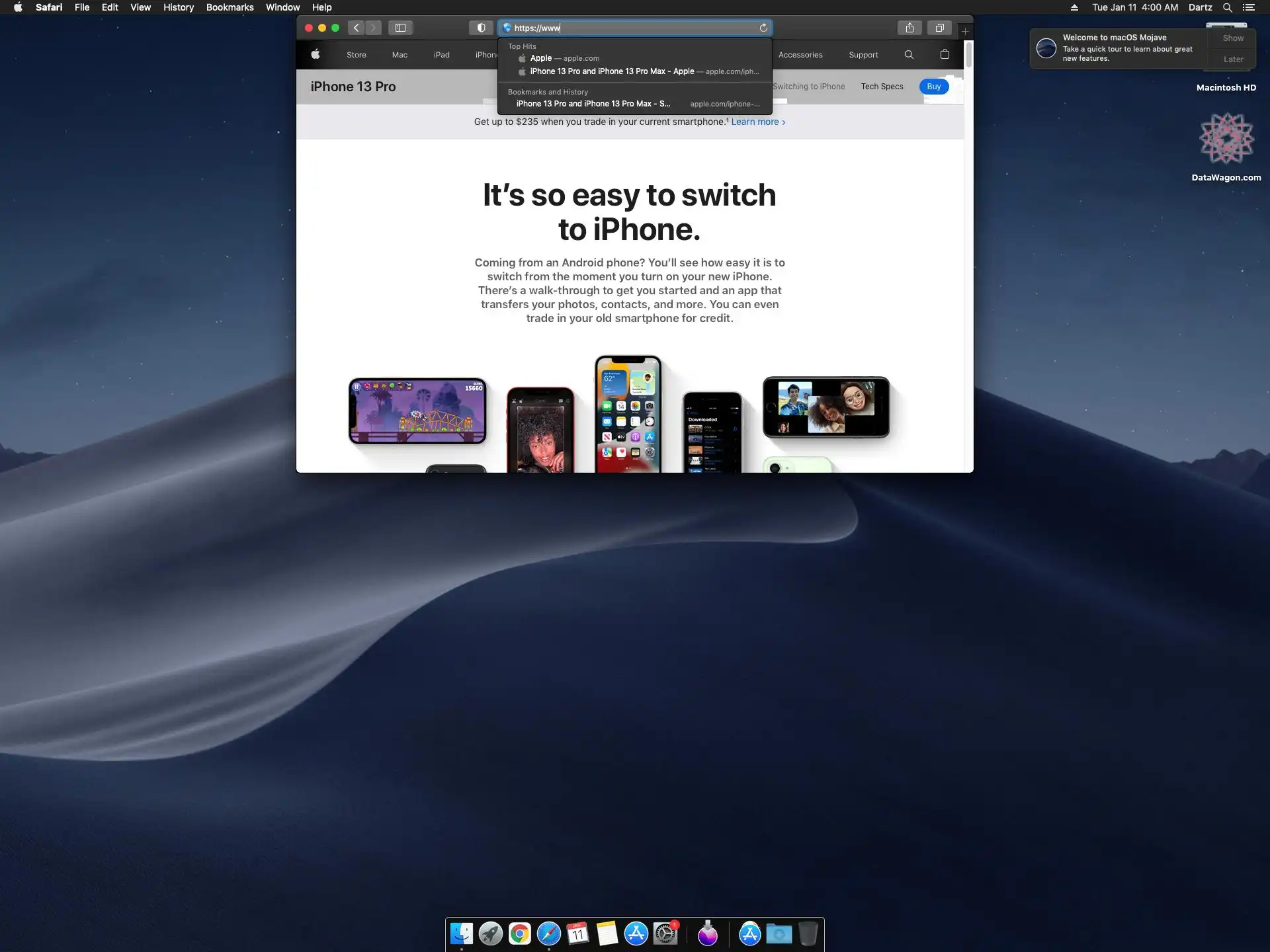This screenshot has height=952, width=1270.
Task: Open the shopping bag icon
Action: coord(945,55)
